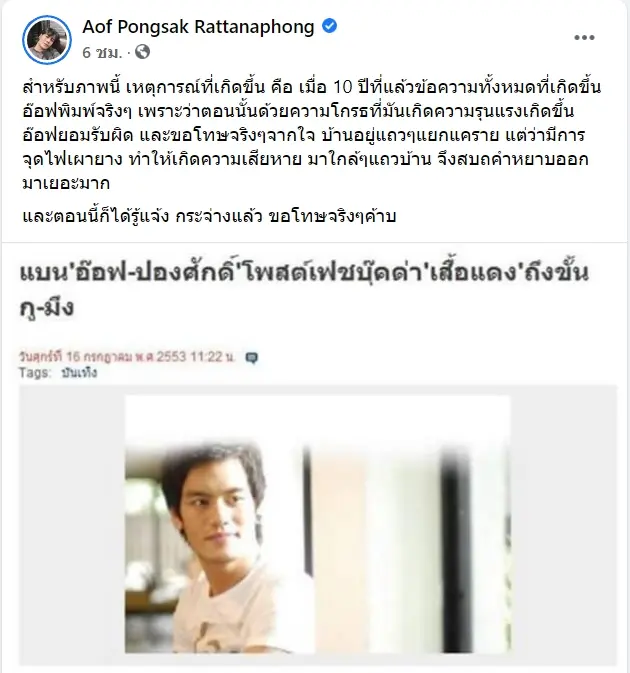The width and height of the screenshot is (630, 673).
Task: Select the บันเทิง tag link
Action: click(x=79, y=373)
